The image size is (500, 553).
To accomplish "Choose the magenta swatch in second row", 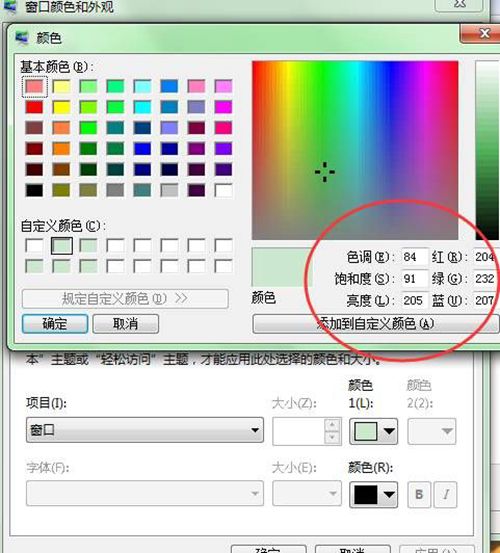I will 223,107.
